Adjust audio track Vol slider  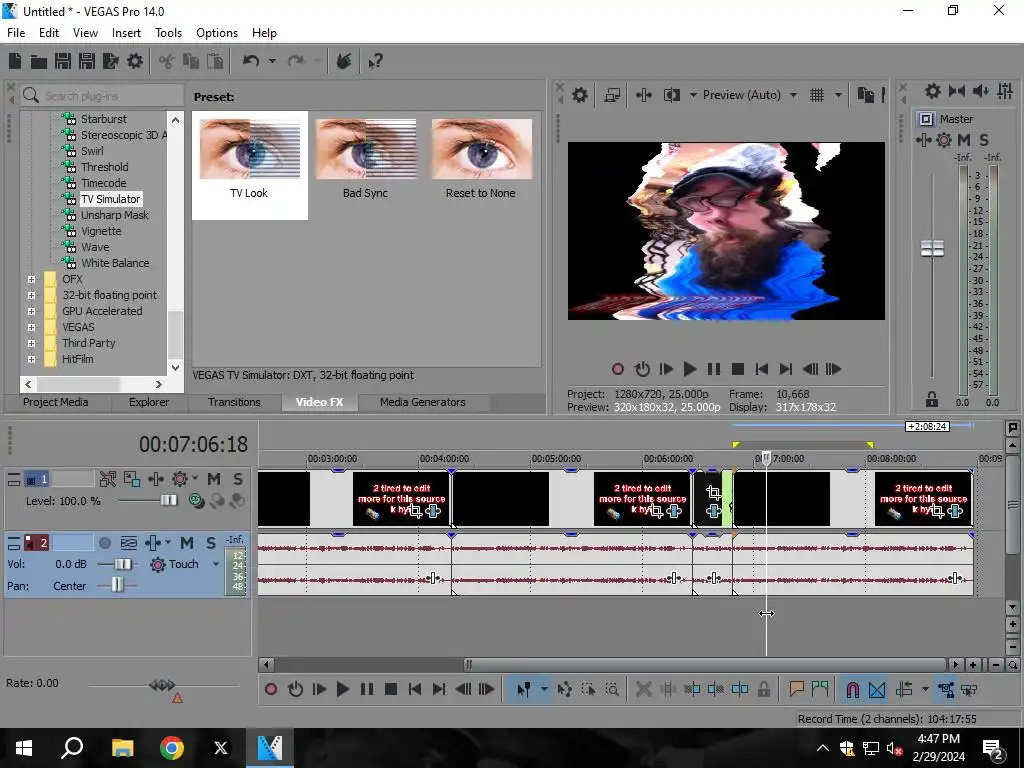tap(123, 564)
